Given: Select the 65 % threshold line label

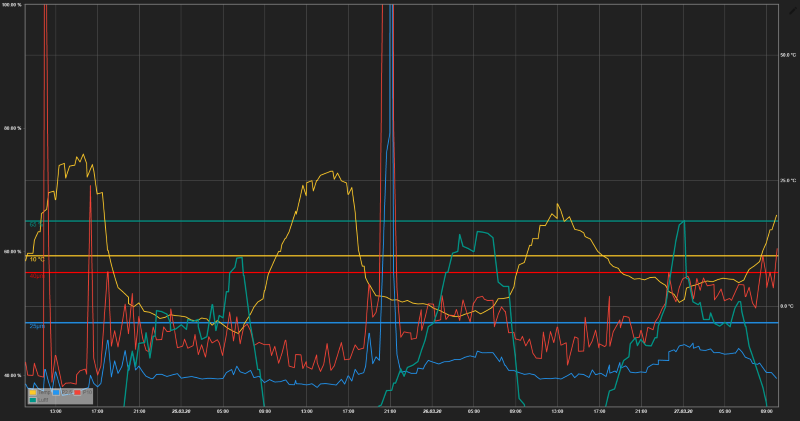Looking at the screenshot, I should (x=36, y=225).
